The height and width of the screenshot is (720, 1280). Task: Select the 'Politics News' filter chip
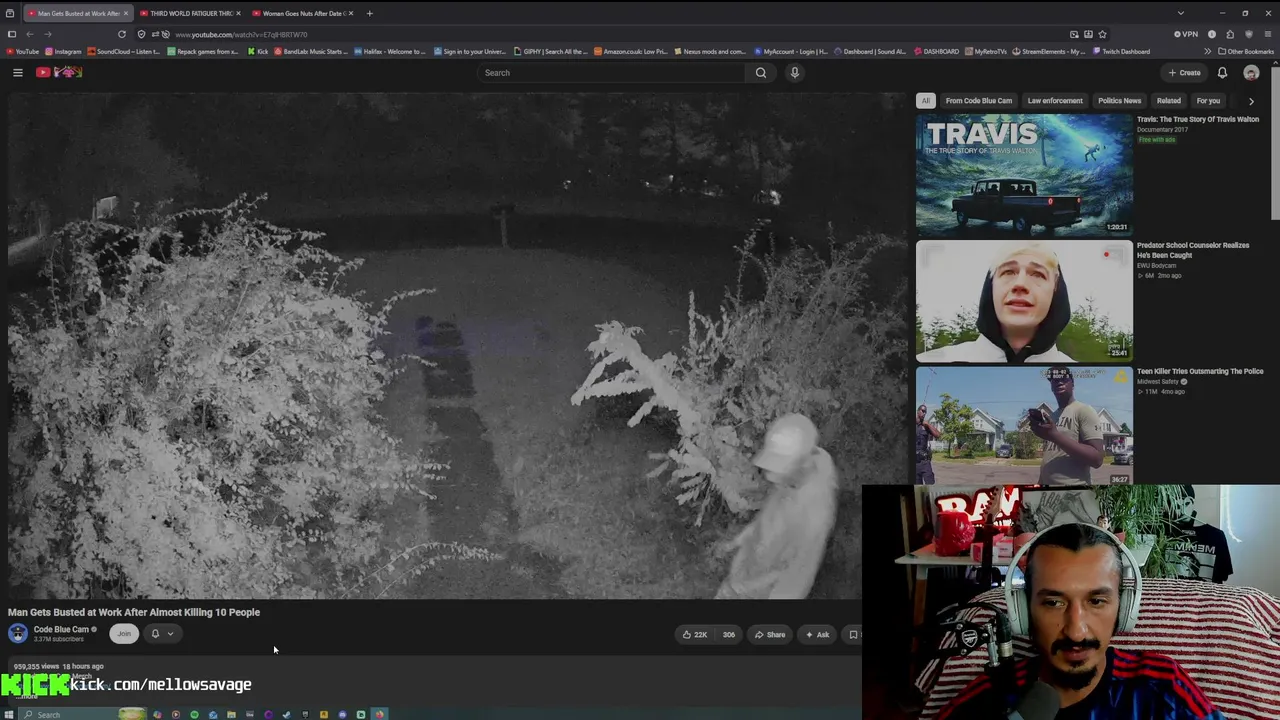coord(1119,100)
